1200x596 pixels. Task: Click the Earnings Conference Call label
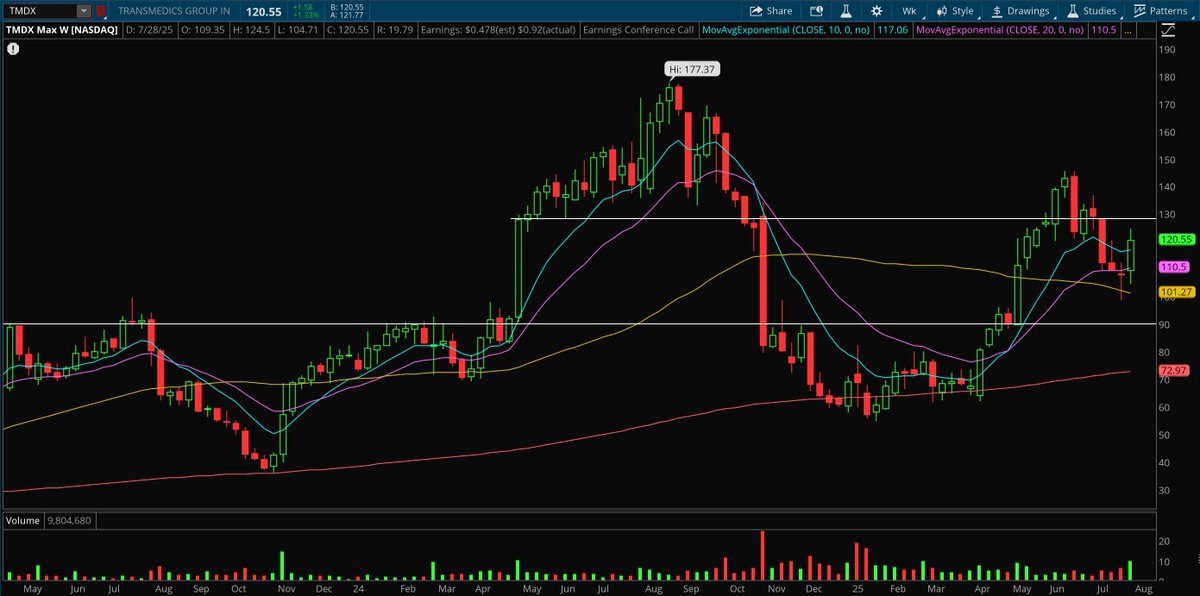(x=639, y=31)
